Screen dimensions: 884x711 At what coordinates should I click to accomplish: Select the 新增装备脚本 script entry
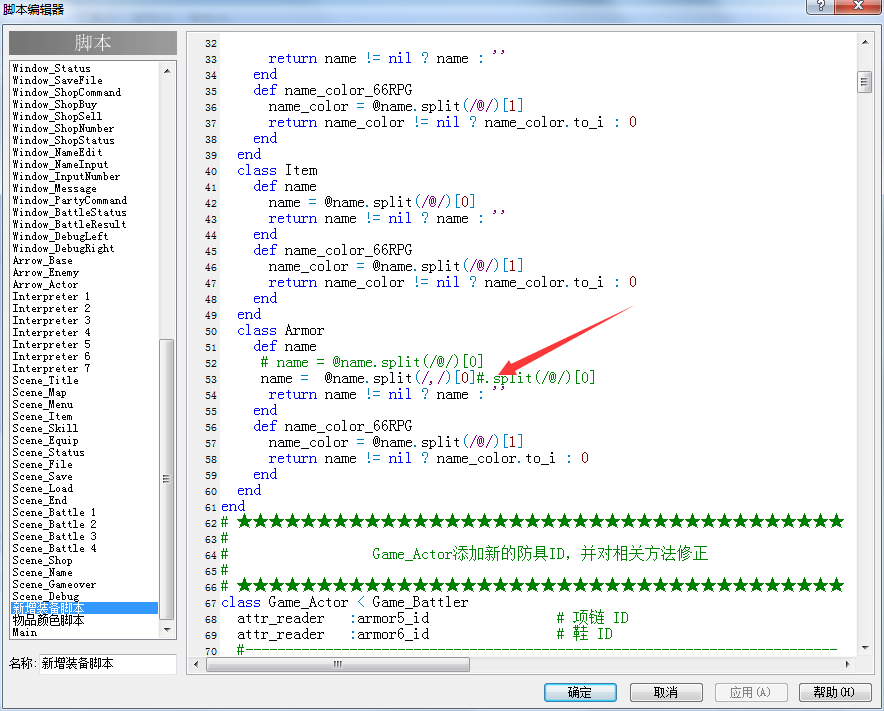tap(85, 608)
